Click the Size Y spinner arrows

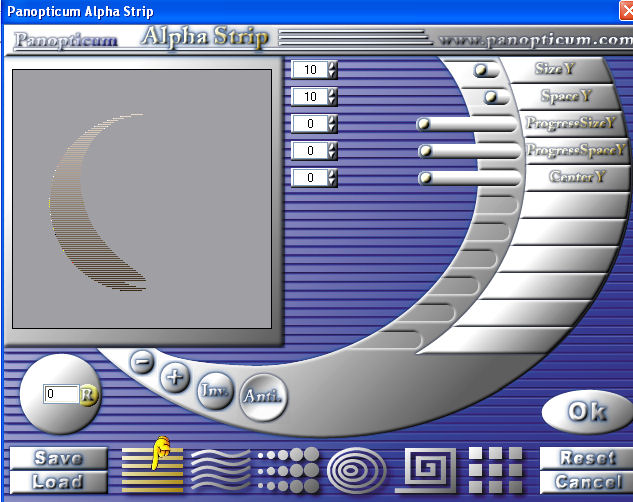coord(332,70)
